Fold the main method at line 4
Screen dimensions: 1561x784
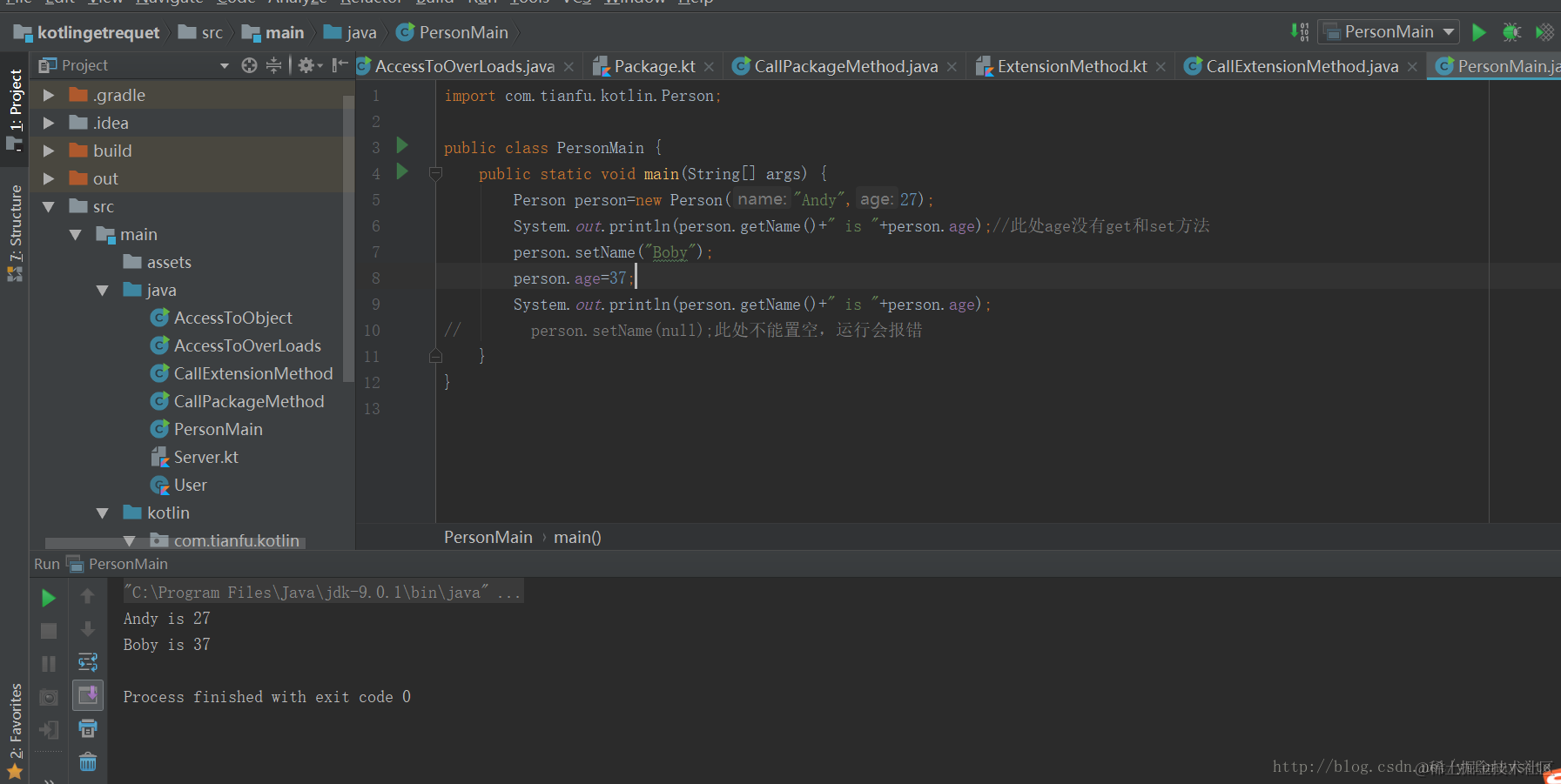point(436,174)
